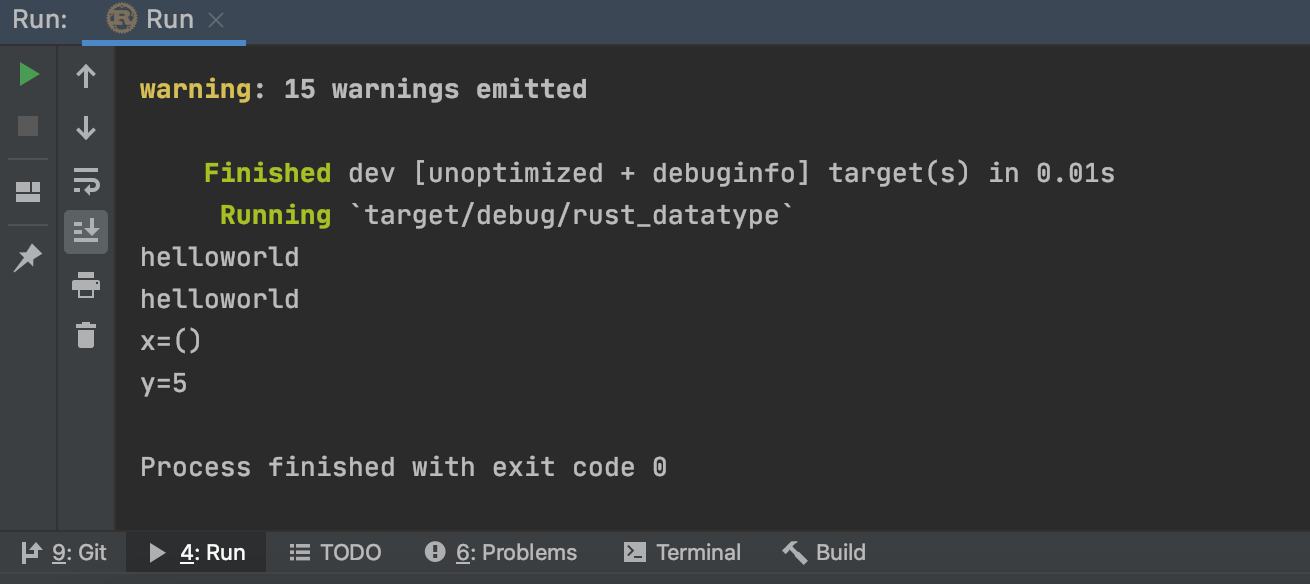
Task: Rerun the program with green play icon
Action: [x=29, y=75]
